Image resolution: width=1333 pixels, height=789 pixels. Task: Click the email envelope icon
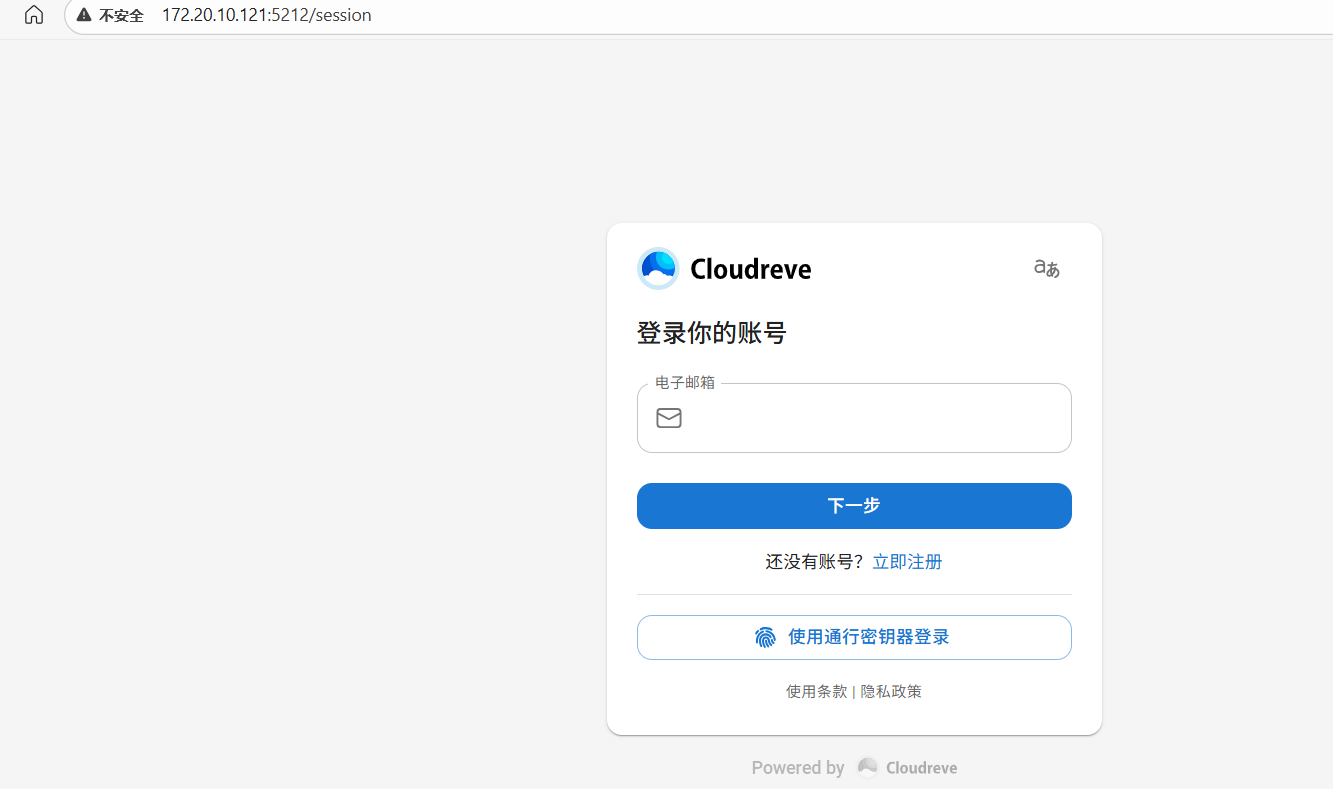pyautogui.click(x=669, y=418)
